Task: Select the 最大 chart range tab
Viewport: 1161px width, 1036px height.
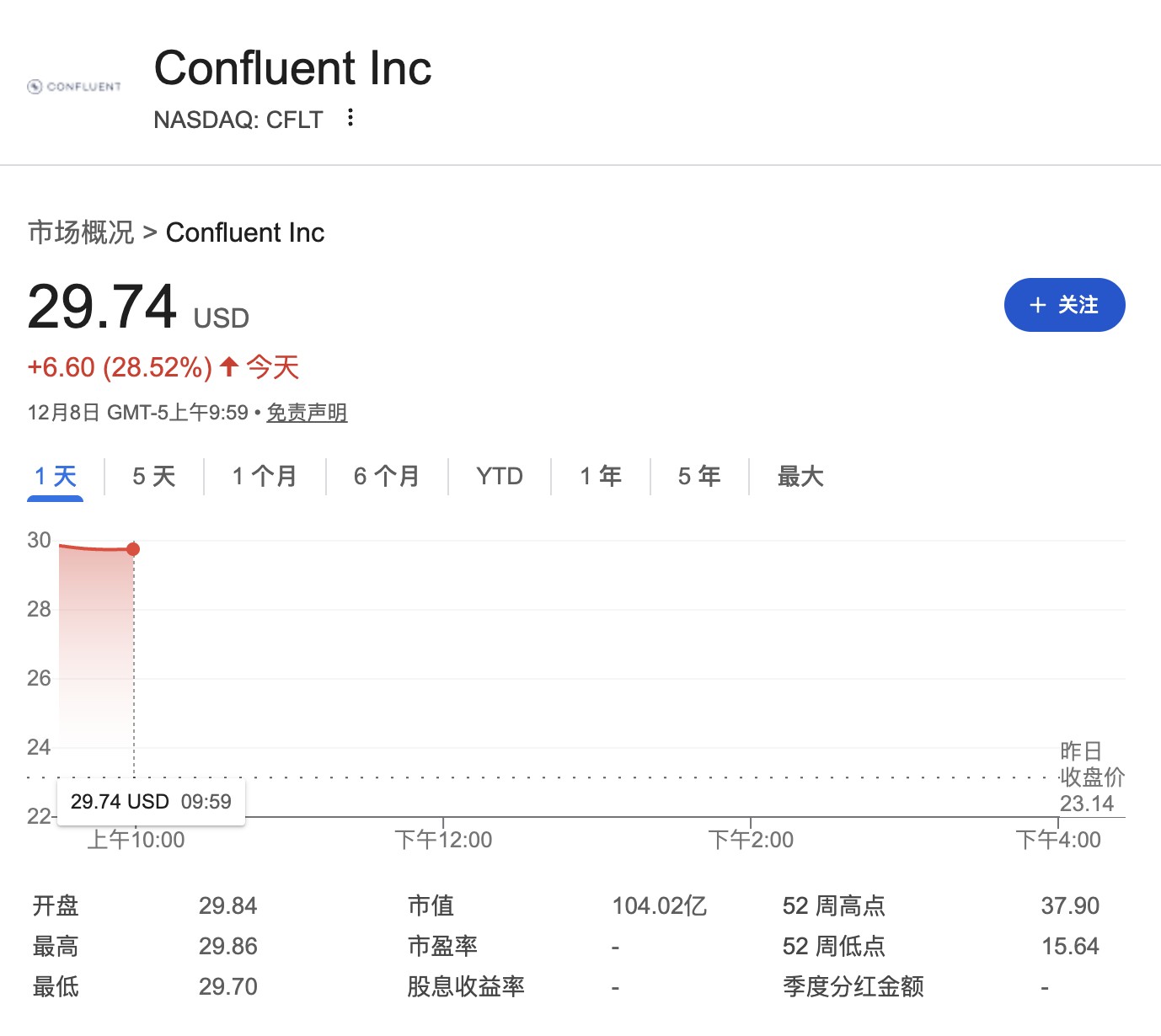Action: coord(800,477)
